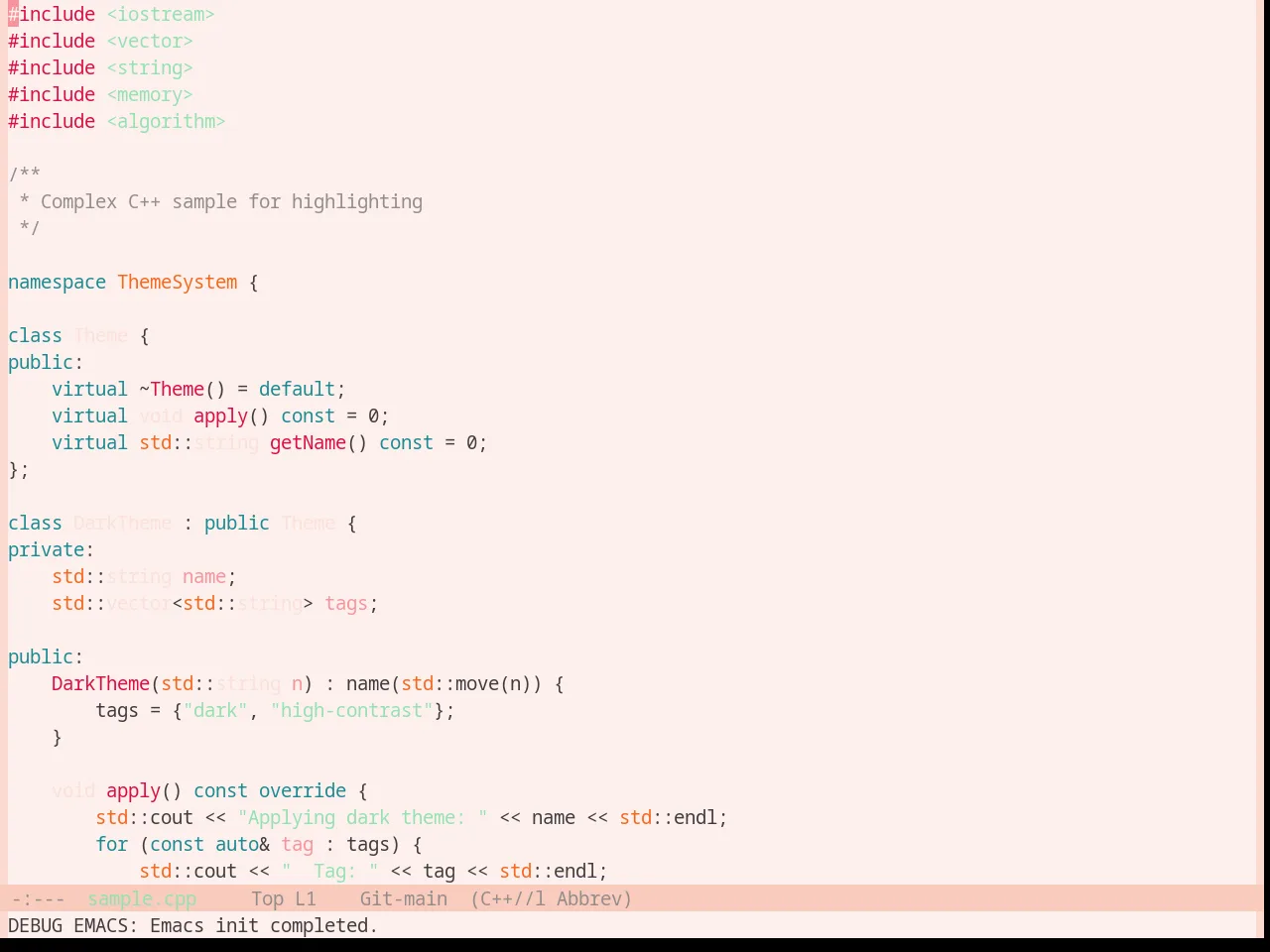Click on '<vector>' in the include line
Viewport: 1270px width, 952px height.
150,41
